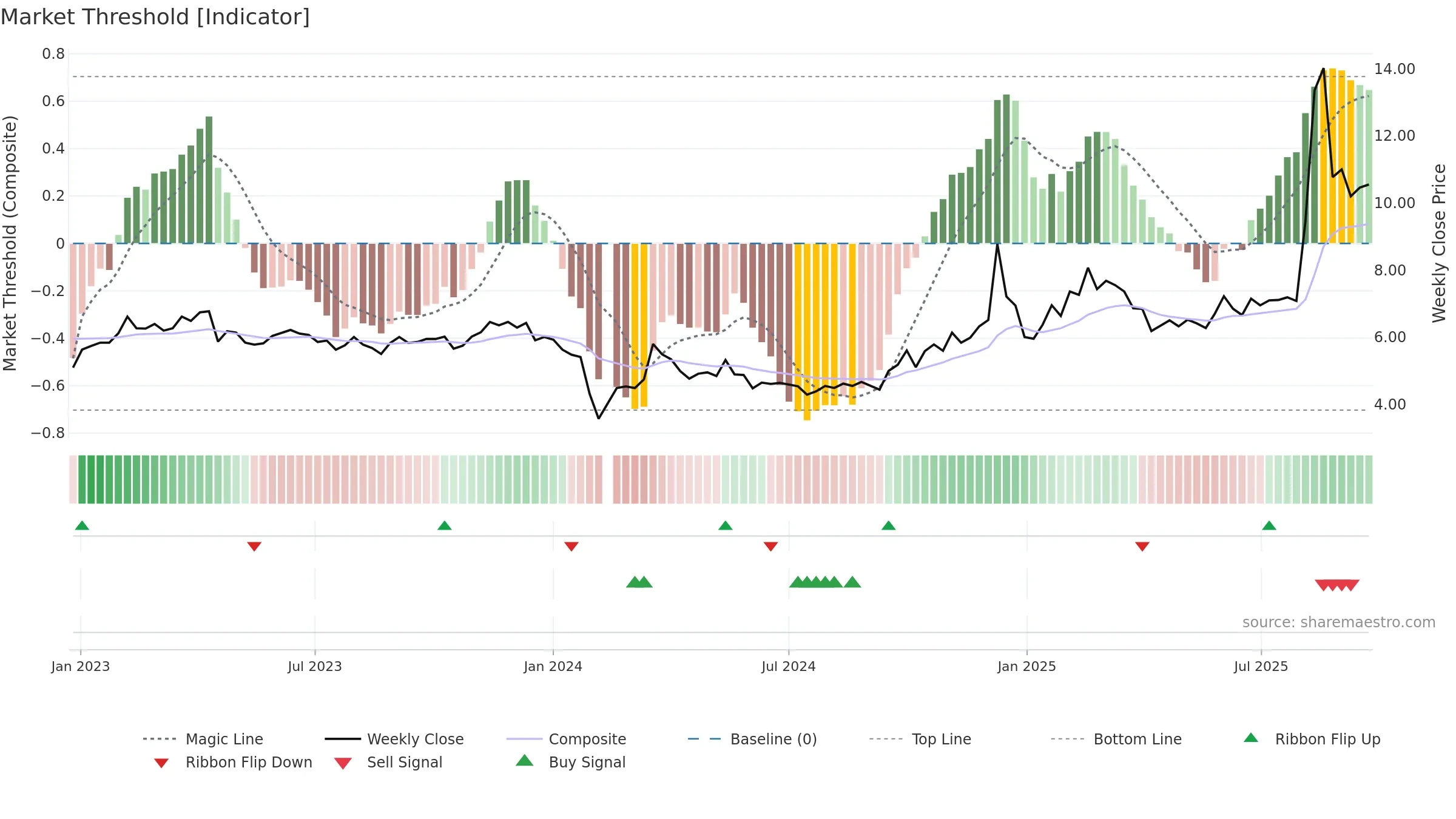Click the −0.8 left axis label
Image resolution: width=1456 pixels, height=819 pixels.
48,433
